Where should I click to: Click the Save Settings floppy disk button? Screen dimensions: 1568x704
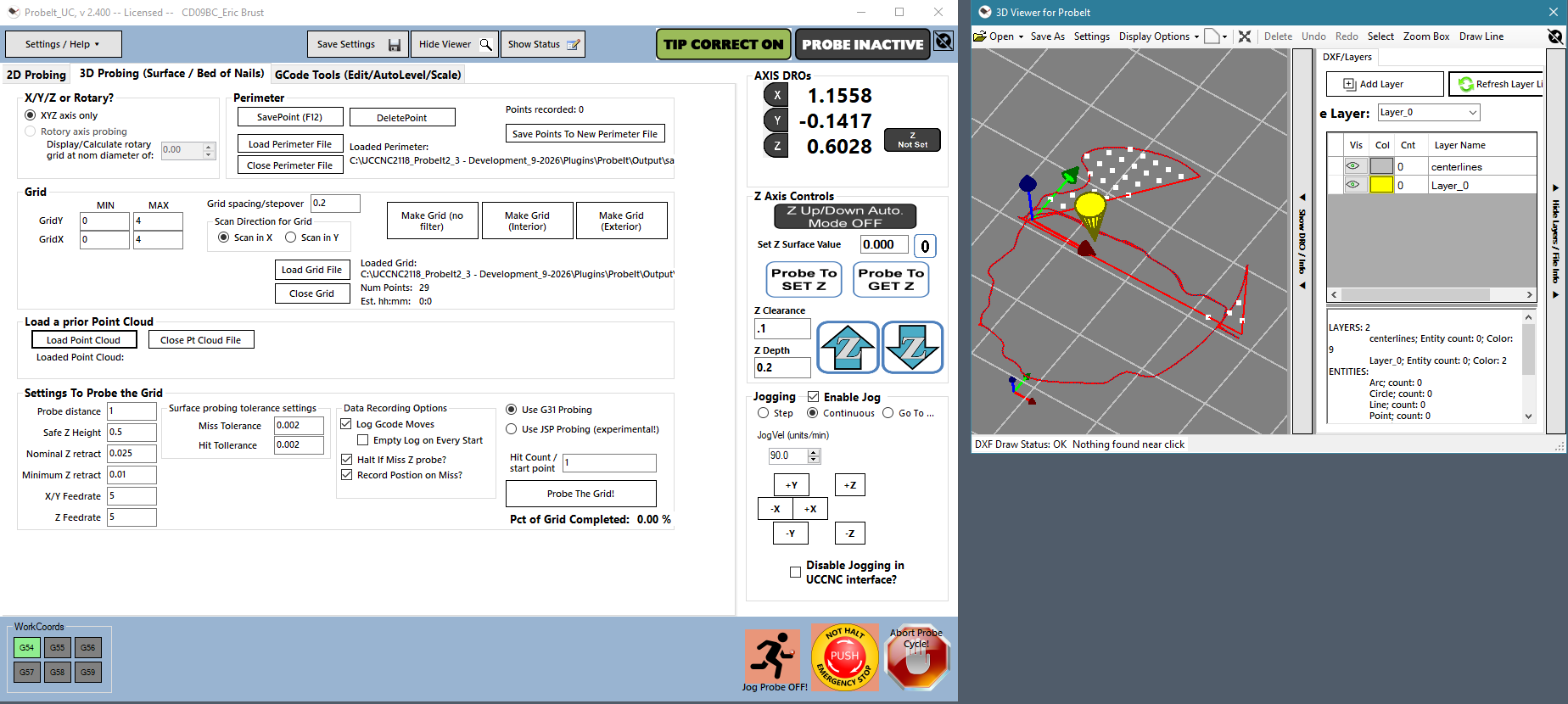point(357,44)
